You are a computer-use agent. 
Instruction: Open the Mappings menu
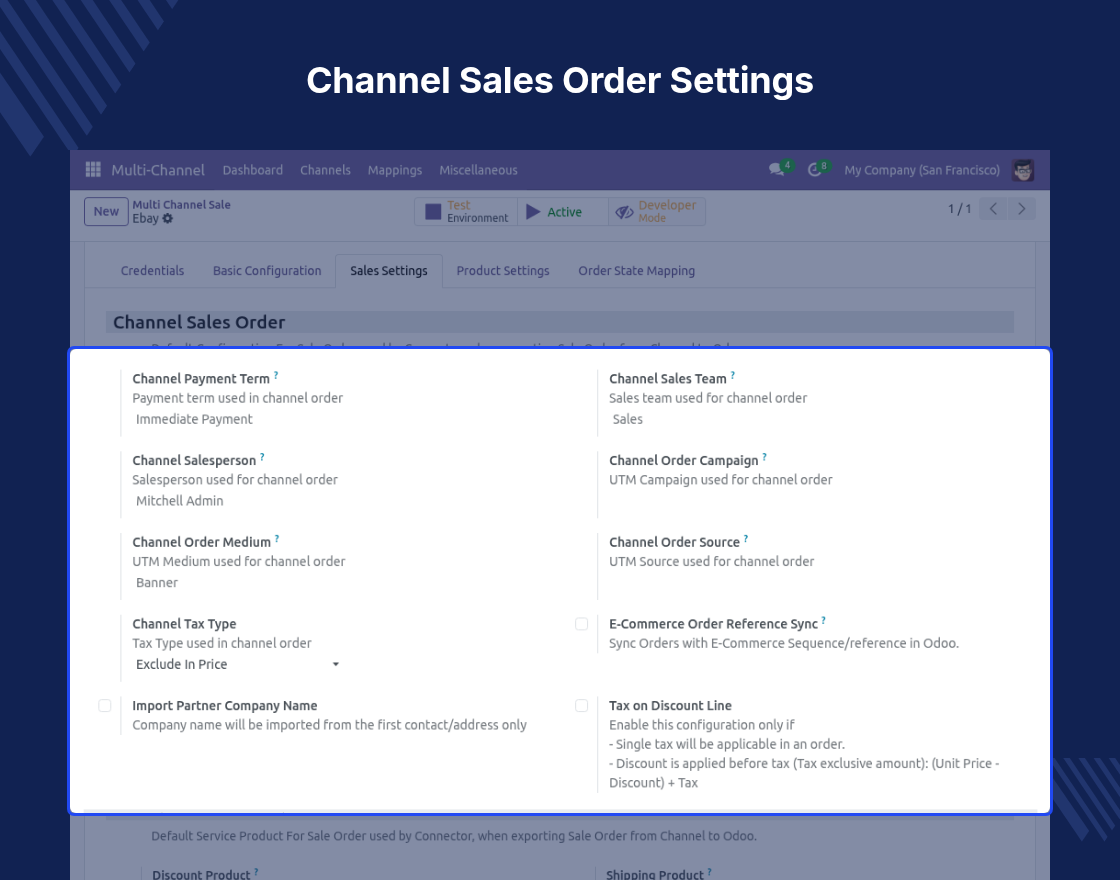click(395, 170)
